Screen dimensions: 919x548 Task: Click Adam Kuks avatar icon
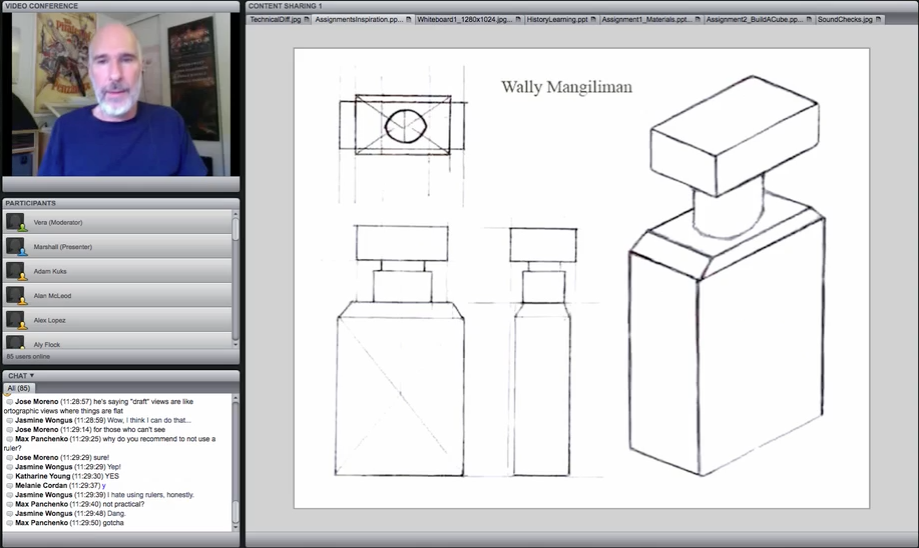[16, 271]
